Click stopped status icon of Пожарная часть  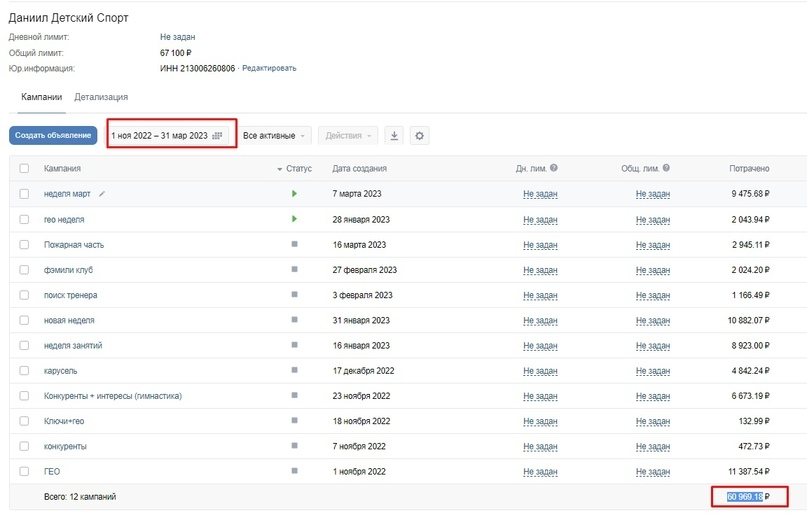coord(294,244)
